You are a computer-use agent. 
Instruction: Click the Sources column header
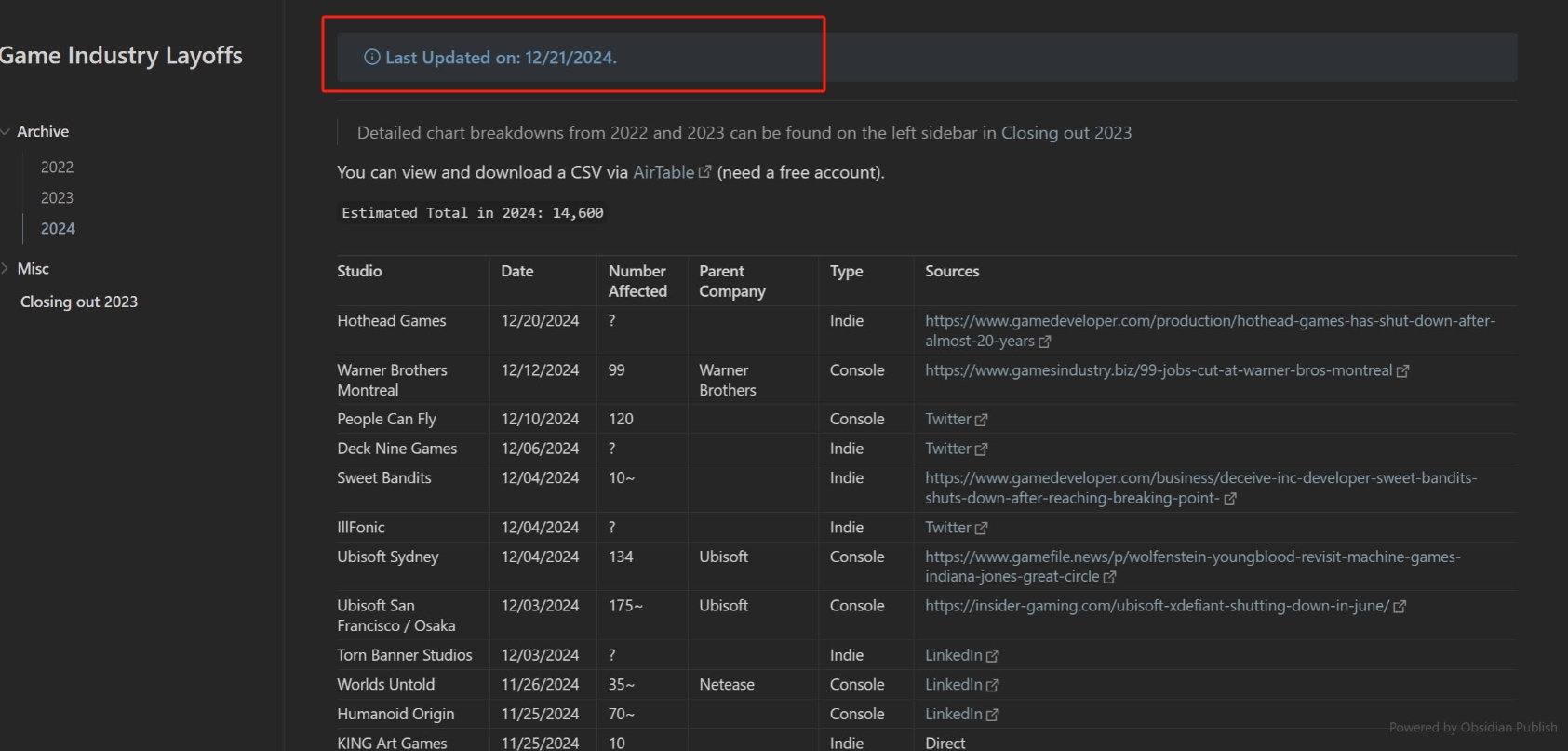point(952,271)
